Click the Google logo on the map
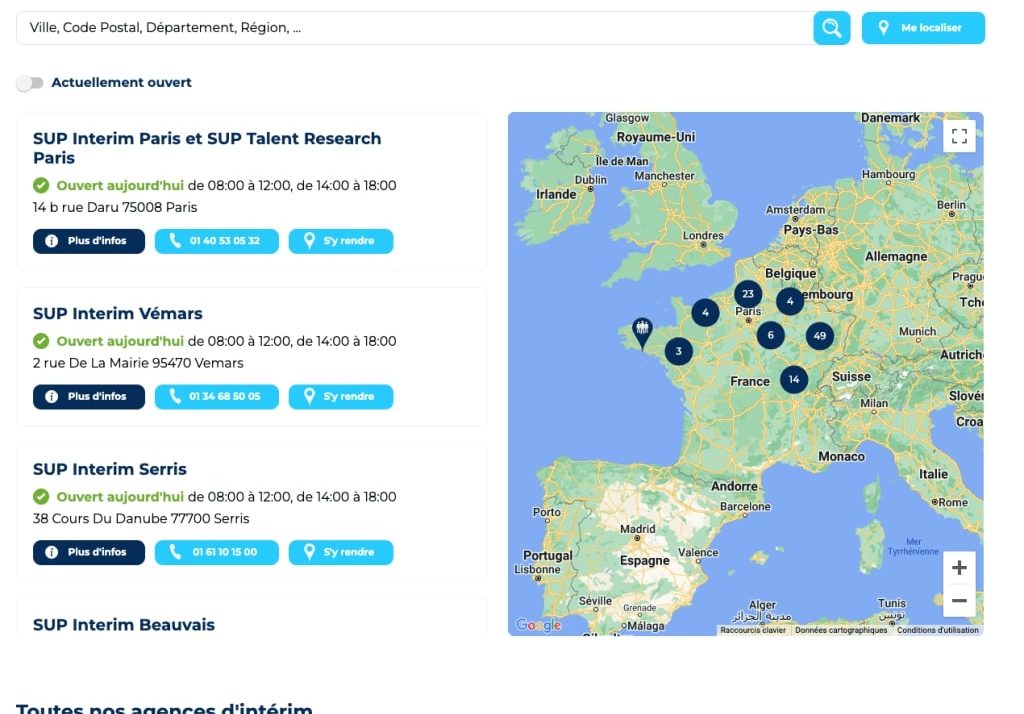This screenshot has width=1024, height=714. (x=538, y=625)
